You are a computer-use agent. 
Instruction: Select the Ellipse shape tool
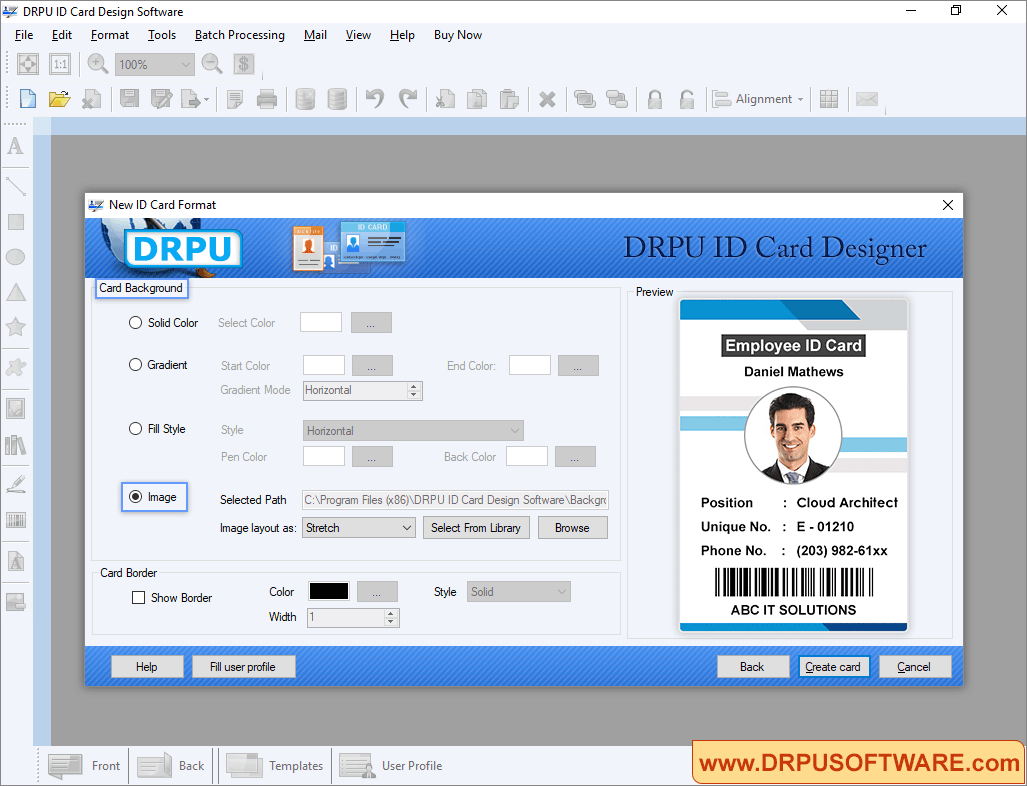(x=16, y=257)
